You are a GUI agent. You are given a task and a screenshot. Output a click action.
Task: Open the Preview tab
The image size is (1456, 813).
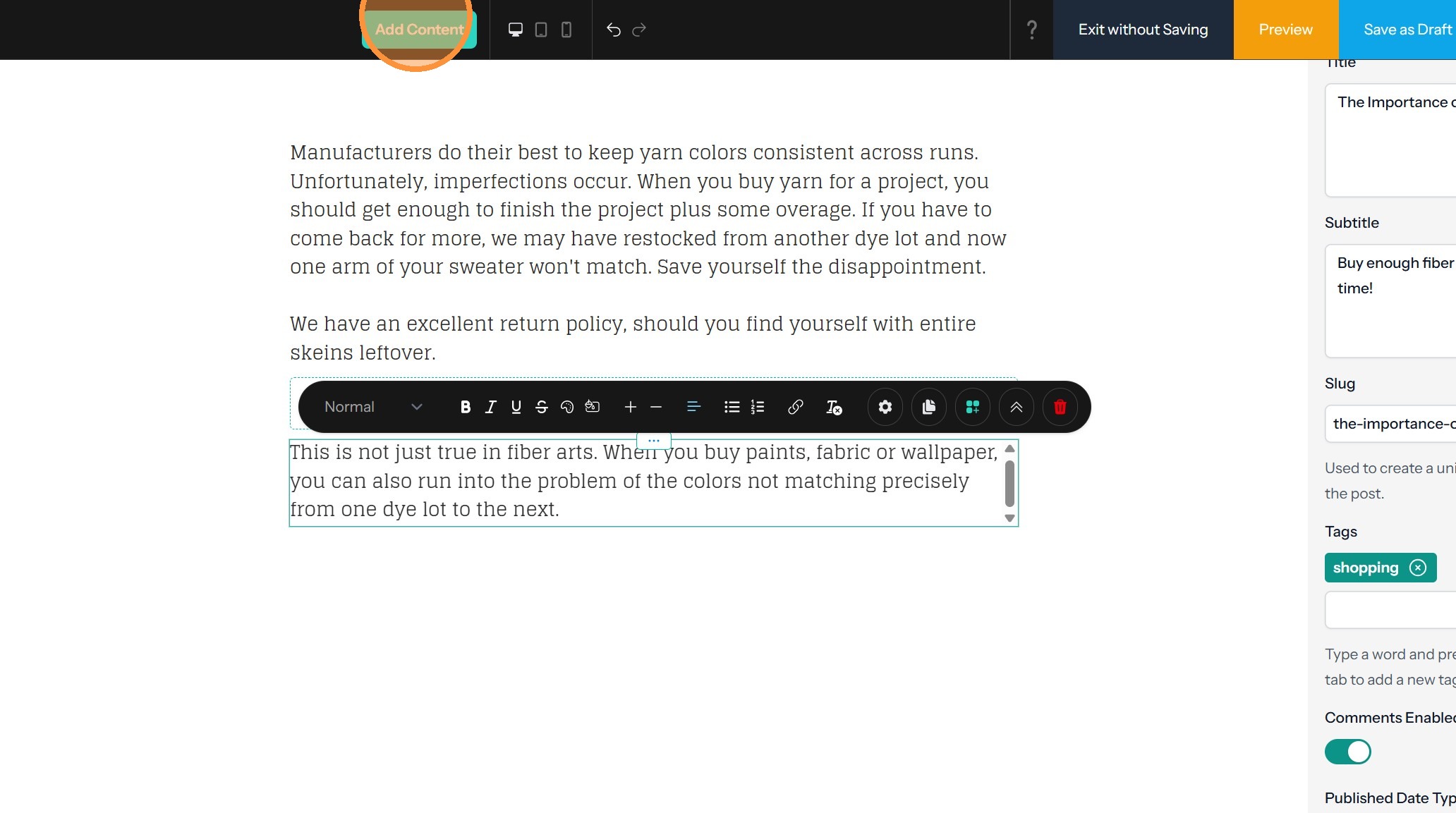coord(1285,30)
